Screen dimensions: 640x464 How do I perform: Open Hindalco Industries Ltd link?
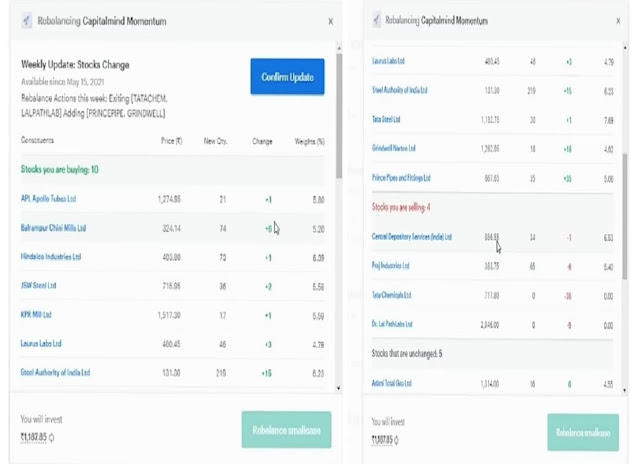(x=51, y=257)
